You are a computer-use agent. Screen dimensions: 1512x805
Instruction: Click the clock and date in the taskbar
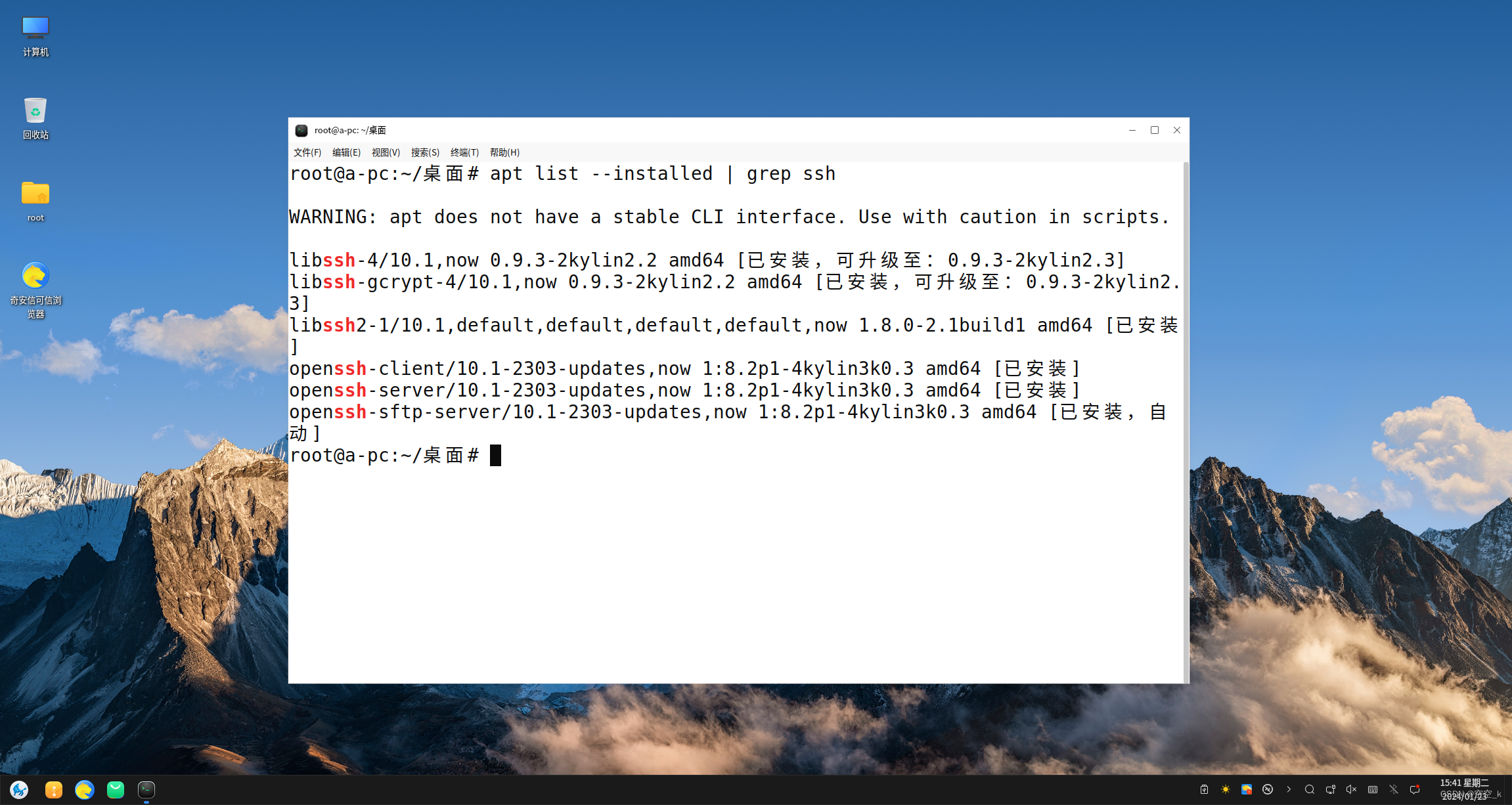coord(1465,789)
